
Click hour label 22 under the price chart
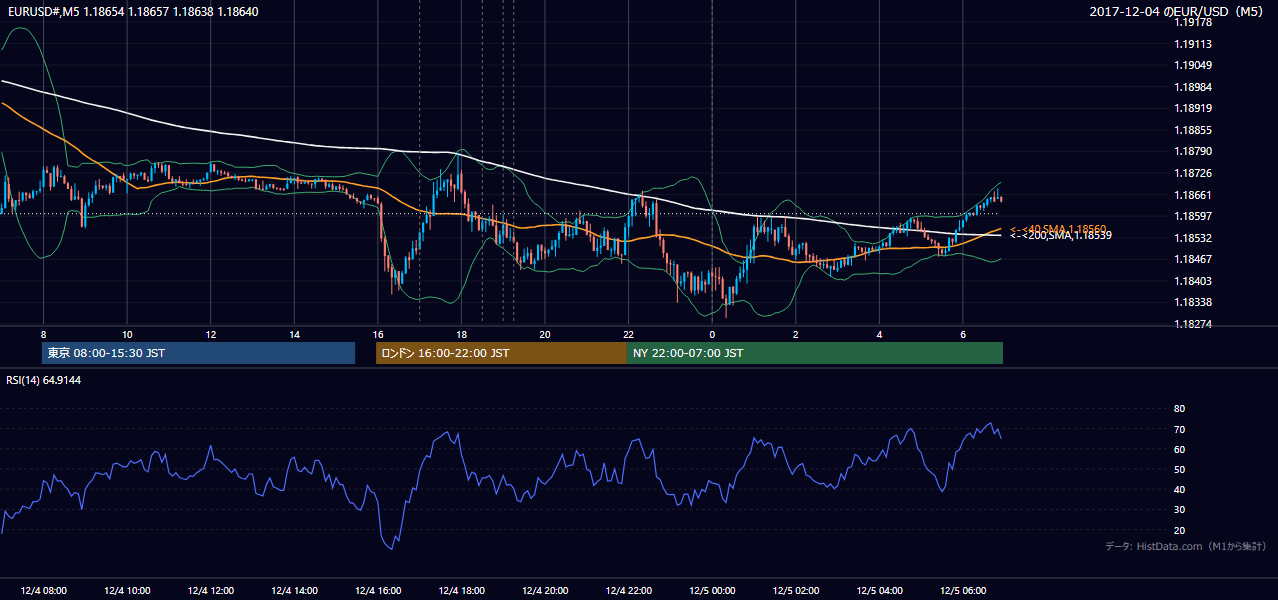[629, 334]
